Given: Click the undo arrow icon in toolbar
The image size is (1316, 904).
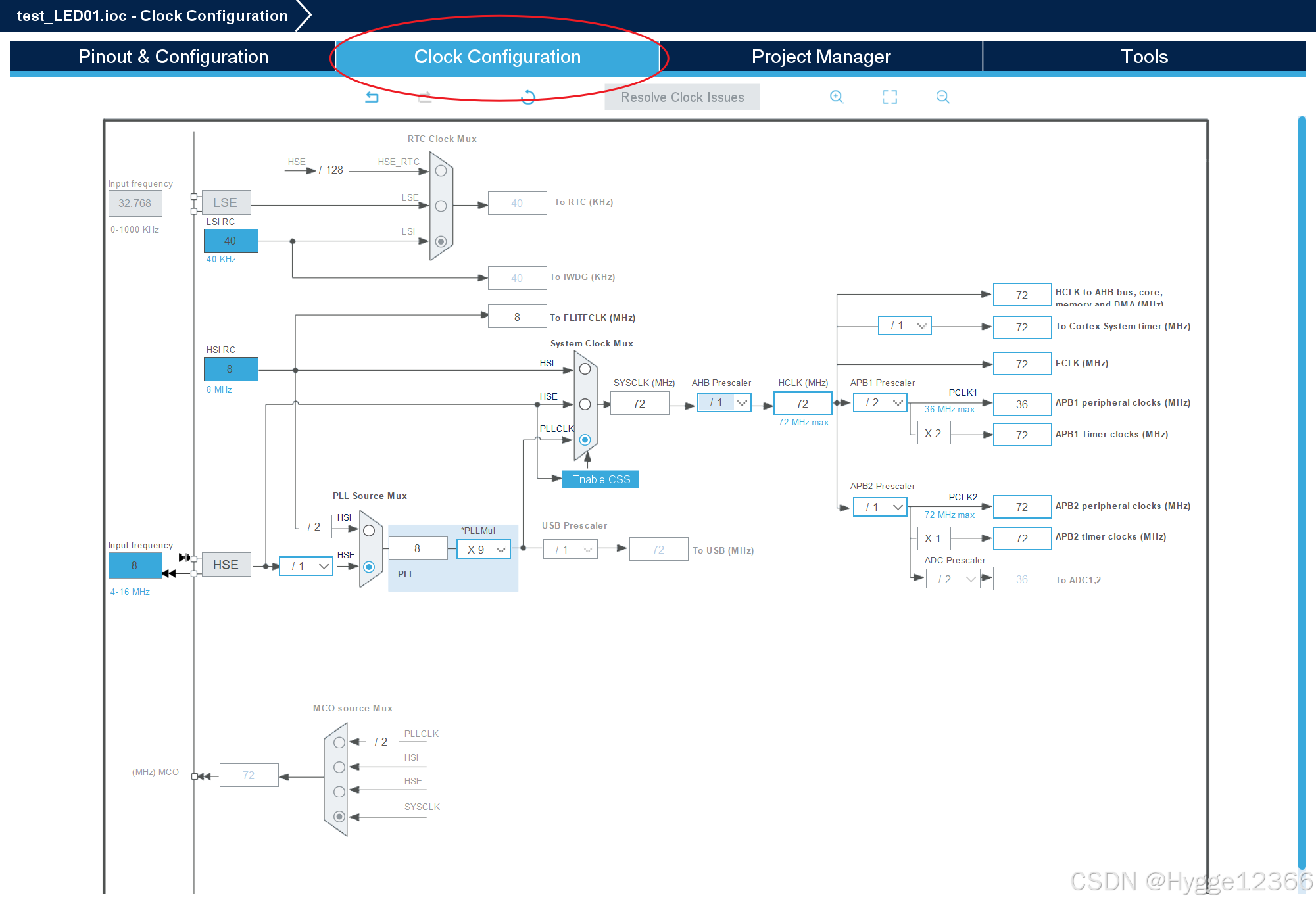Looking at the screenshot, I should pos(372,97).
